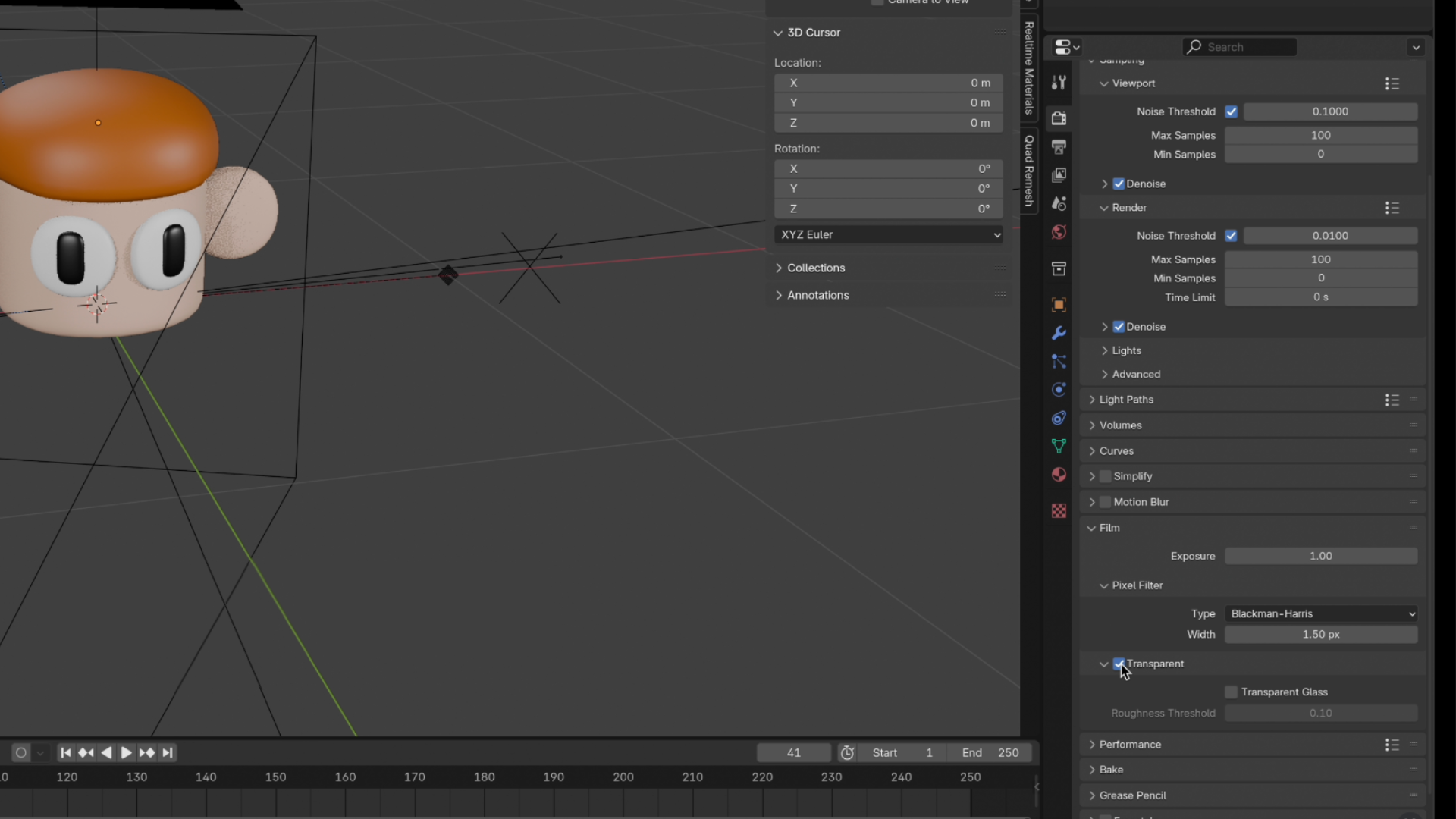Collapse the Film panel
The width and height of the screenshot is (1456, 819).
[1092, 528]
